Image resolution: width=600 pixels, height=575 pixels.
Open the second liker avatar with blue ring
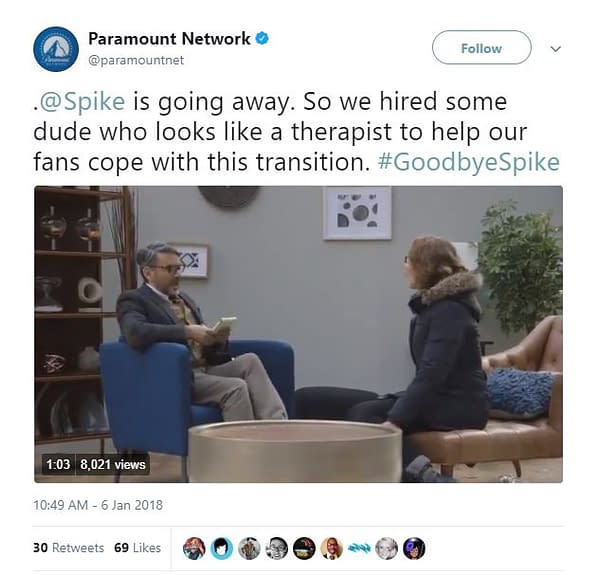coord(222,548)
